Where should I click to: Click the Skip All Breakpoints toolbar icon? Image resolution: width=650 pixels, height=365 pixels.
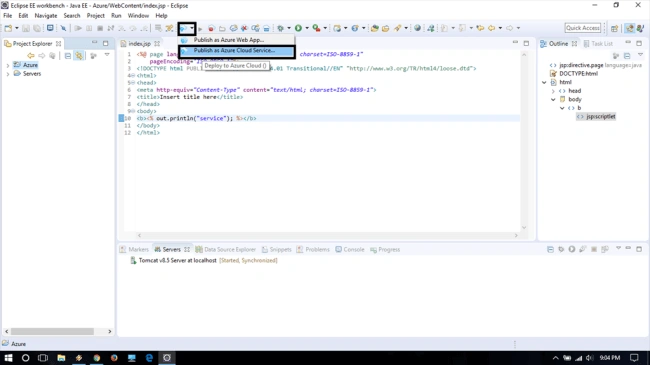tap(63, 28)
